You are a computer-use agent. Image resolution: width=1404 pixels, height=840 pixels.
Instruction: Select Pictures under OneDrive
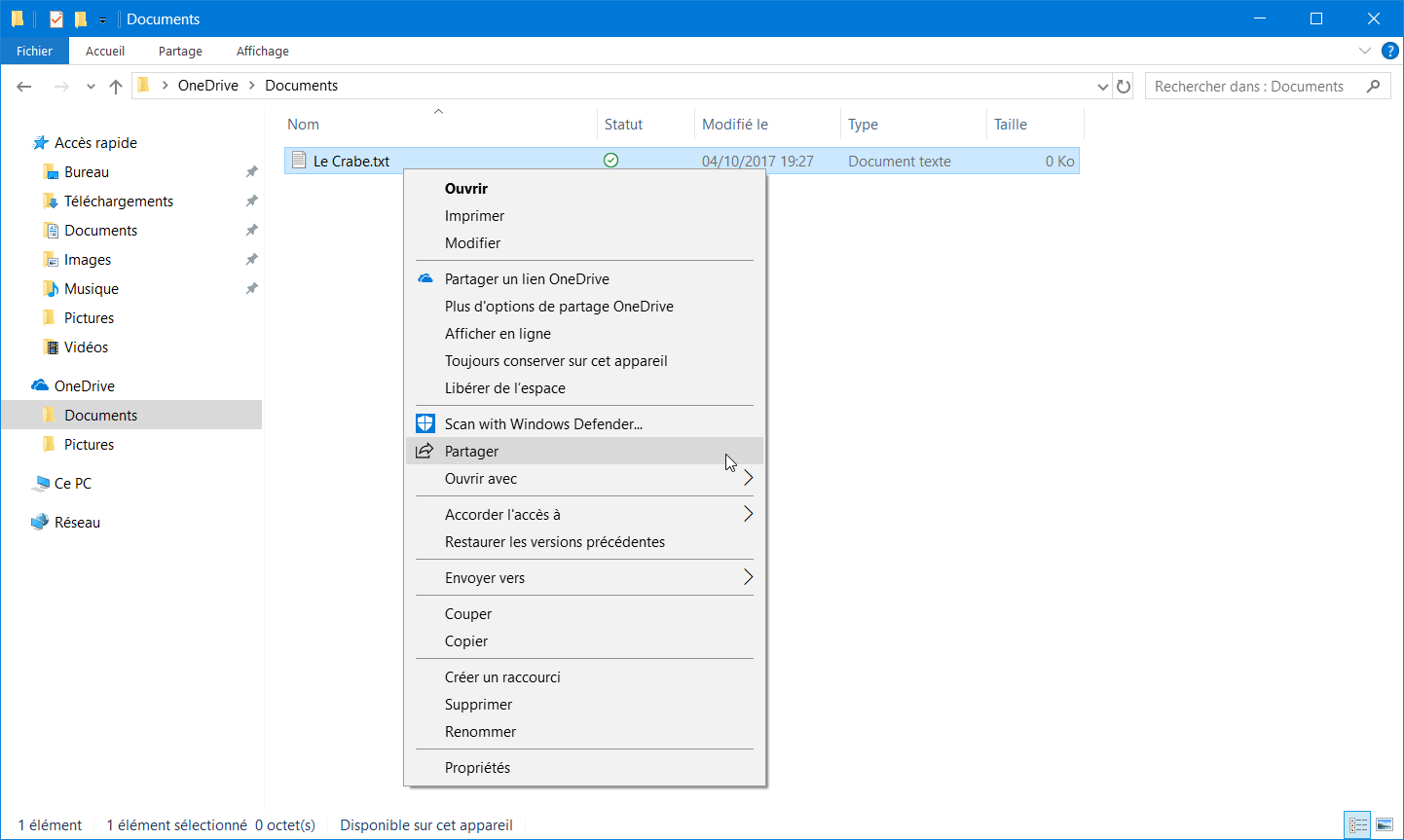[x=90, y=445]
